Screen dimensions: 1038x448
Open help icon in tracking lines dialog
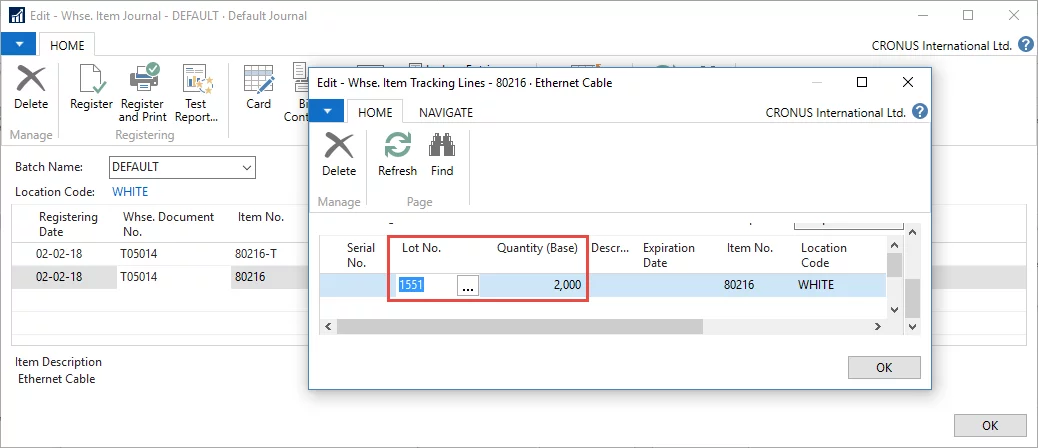coord(920,112)
